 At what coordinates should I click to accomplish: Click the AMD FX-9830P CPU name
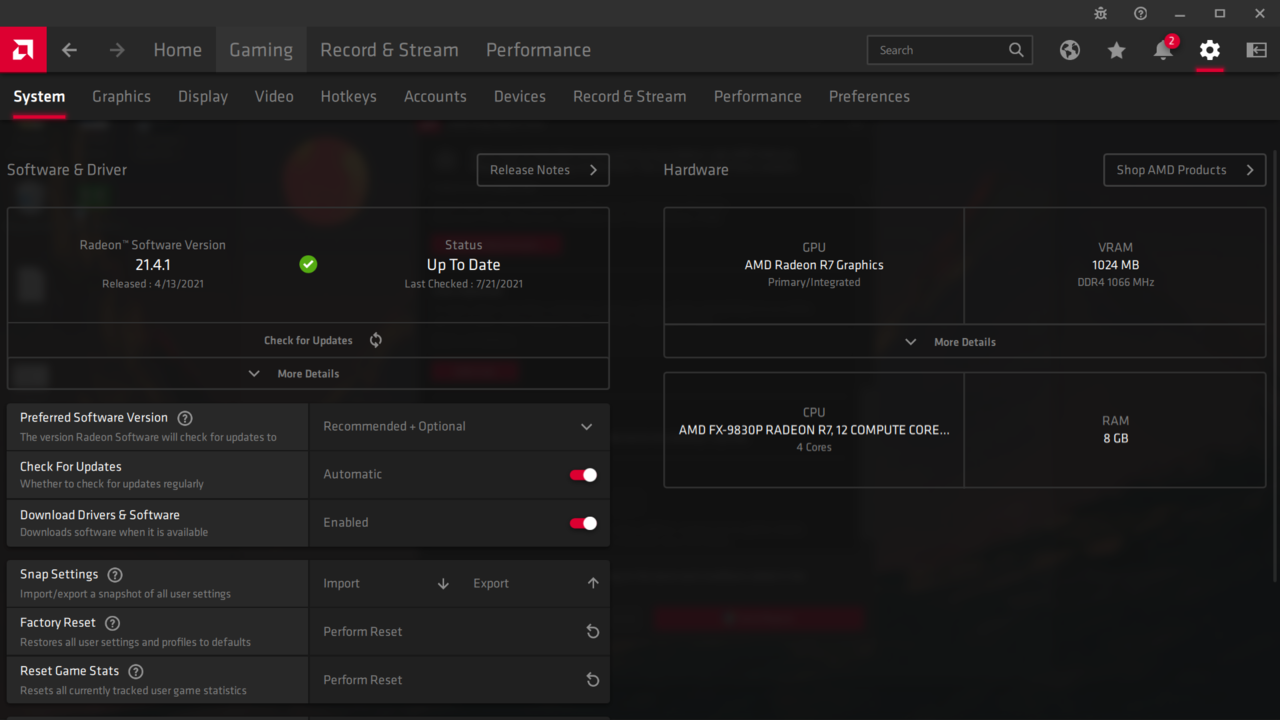814,430
